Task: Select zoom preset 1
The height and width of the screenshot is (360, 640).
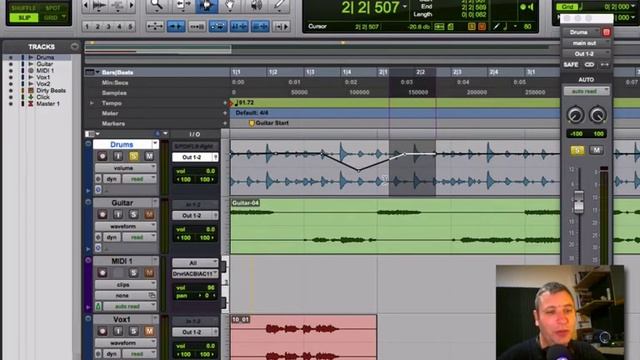Action: tap(87, 27)
